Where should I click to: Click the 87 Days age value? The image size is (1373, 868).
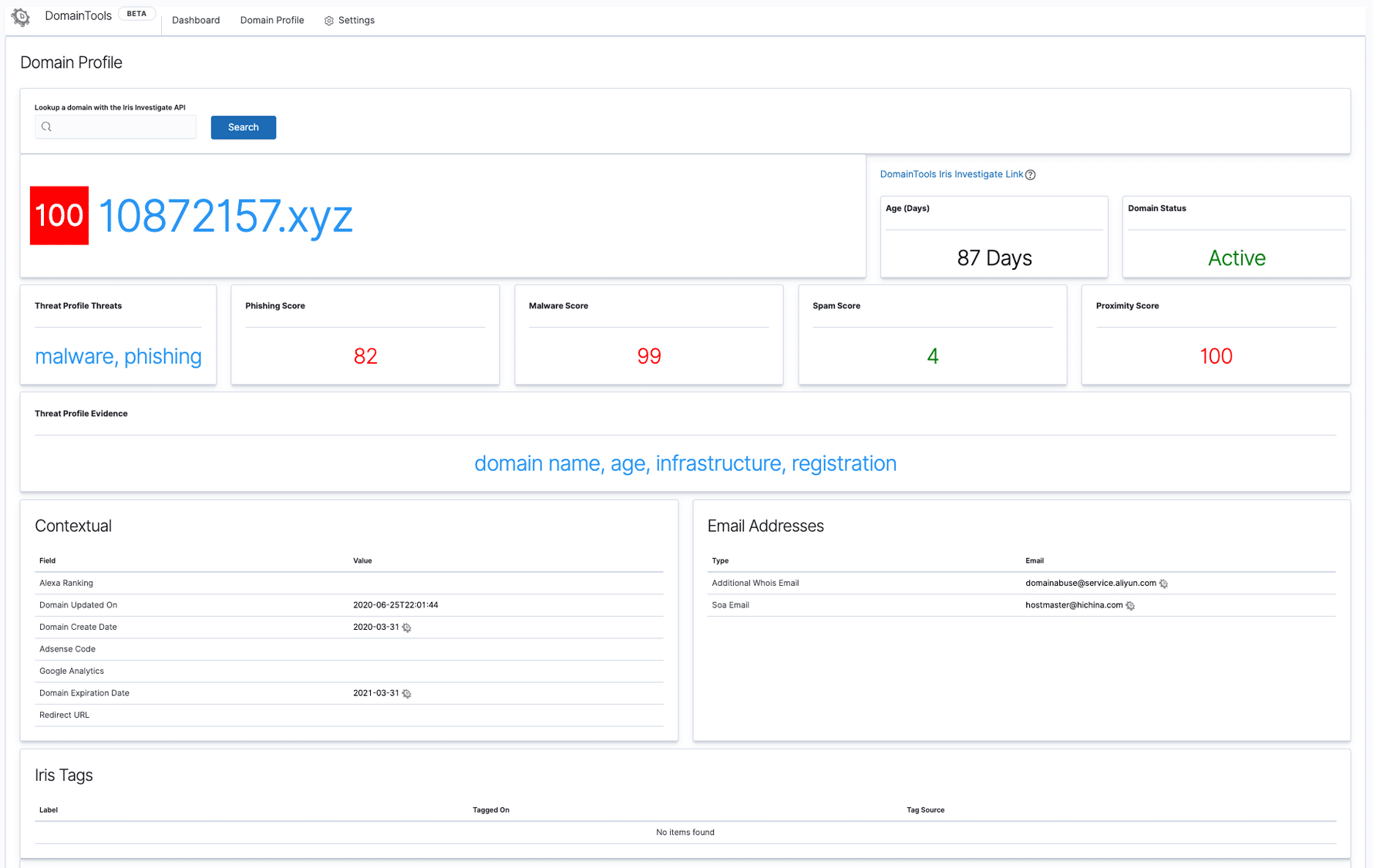994,257
